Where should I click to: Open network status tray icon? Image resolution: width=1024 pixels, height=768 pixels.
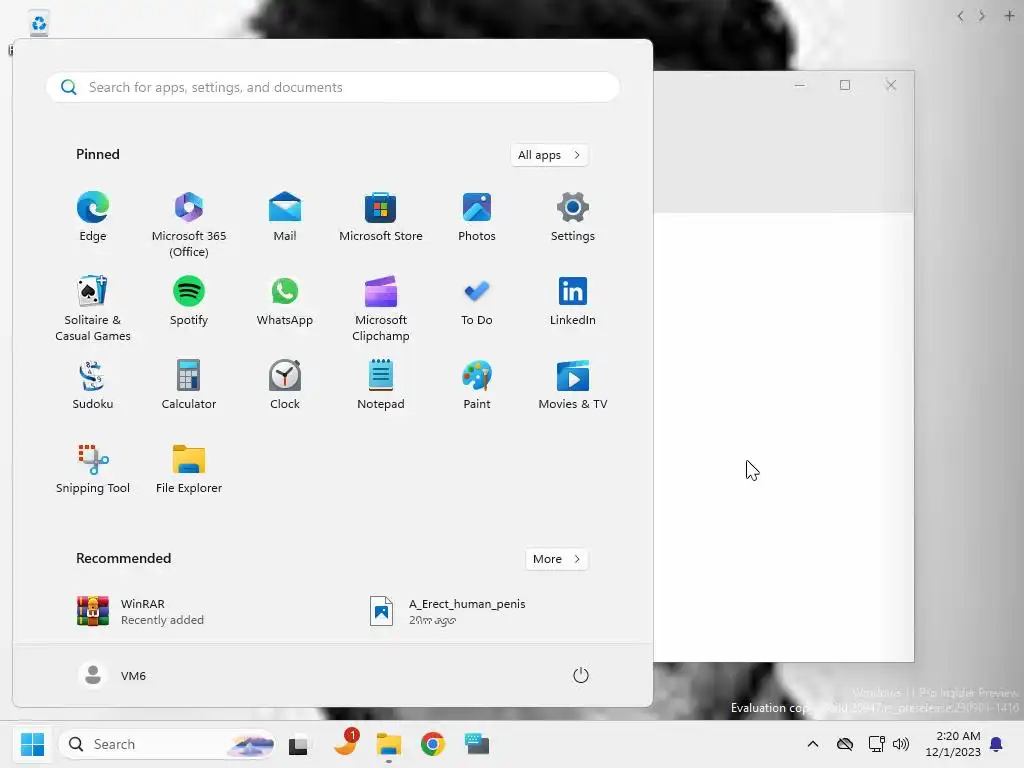click(876, 744)
